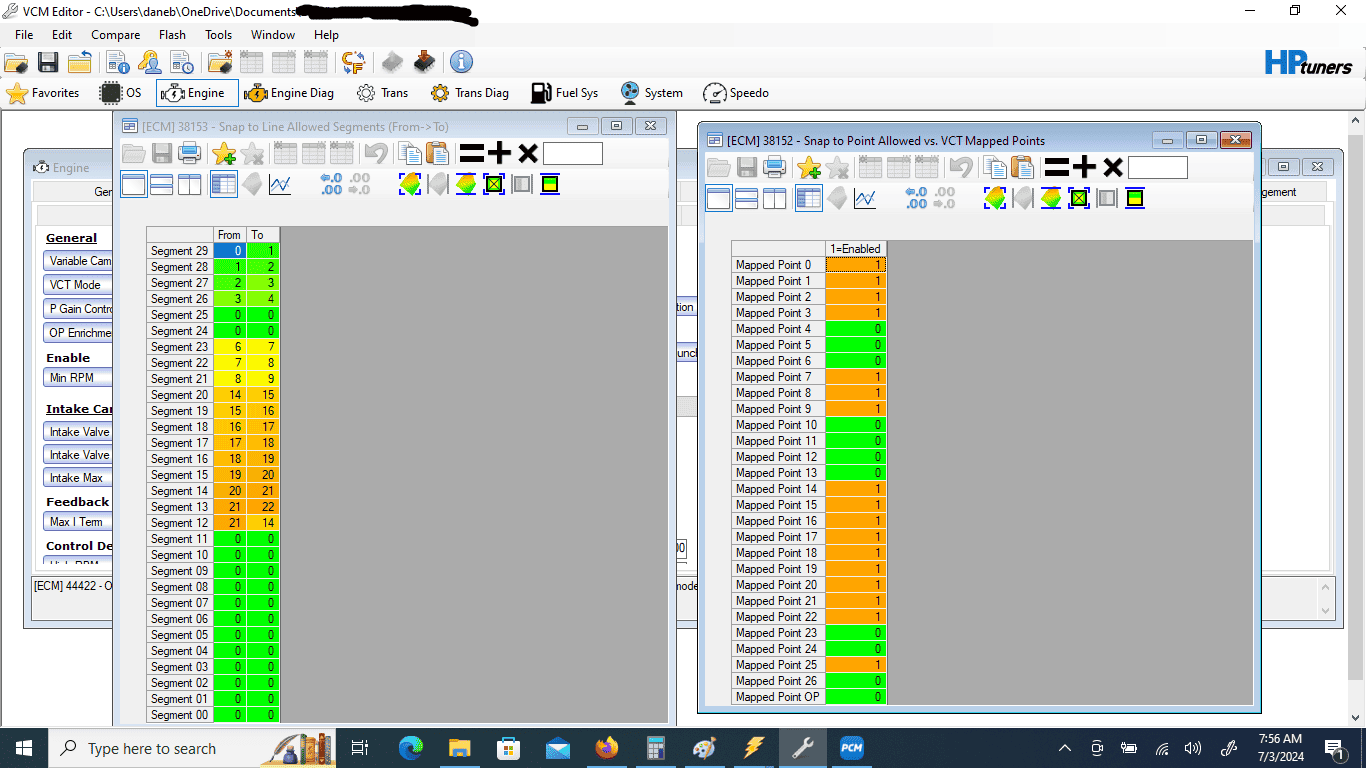Click the value input field in 38152 window
The width and height of the screenshot is (1366, 768).
[1158, 167]
